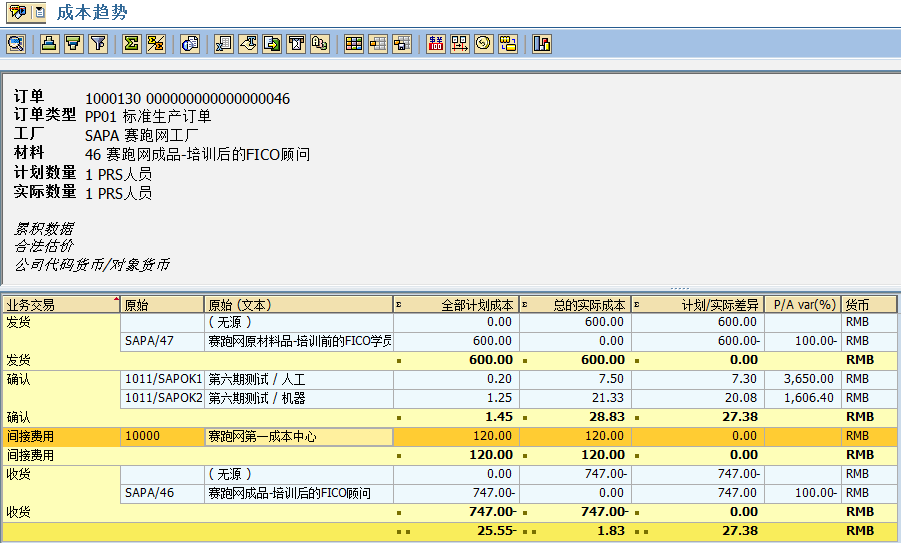Click the Change Layout grid icon

coord(354,44)
